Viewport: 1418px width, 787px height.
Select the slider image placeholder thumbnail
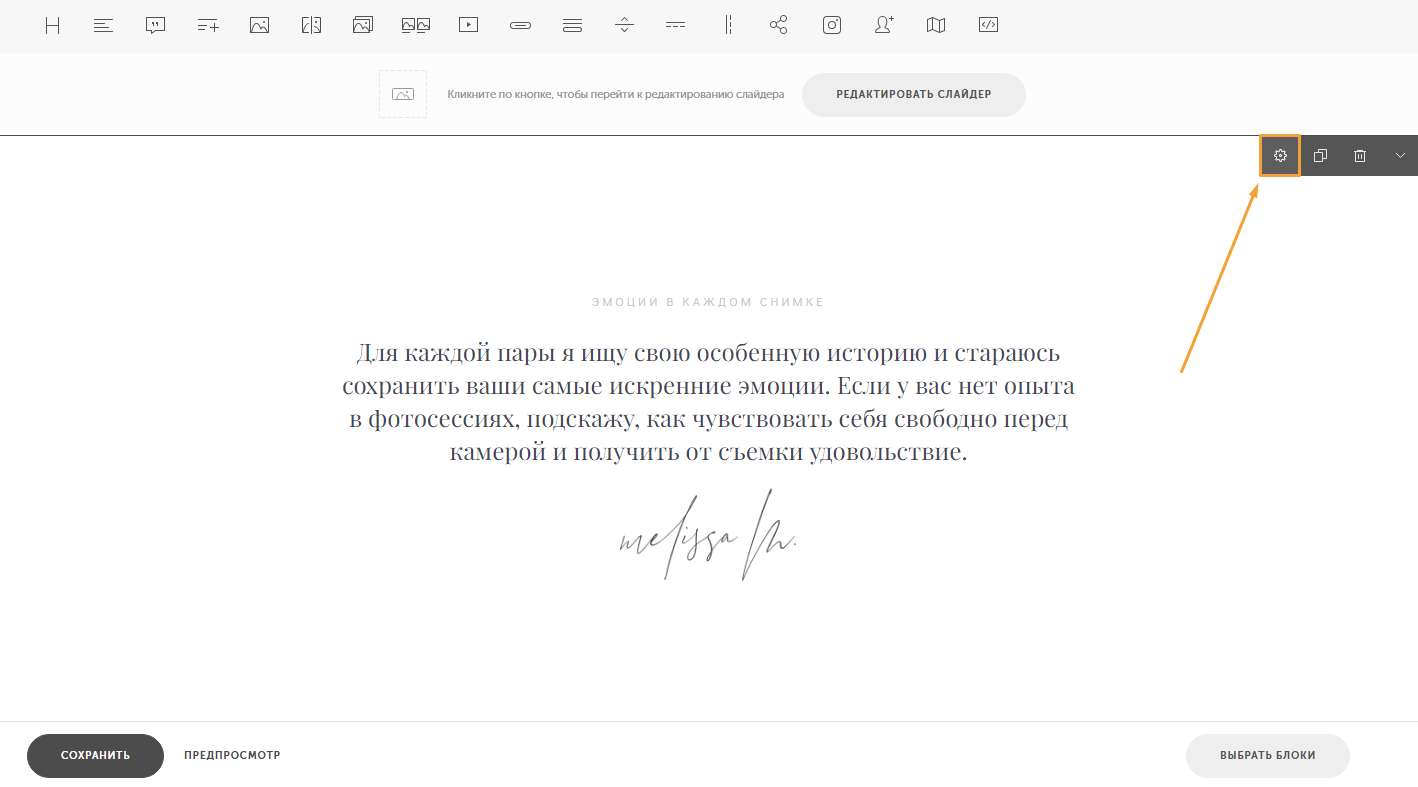coord(403,94)
